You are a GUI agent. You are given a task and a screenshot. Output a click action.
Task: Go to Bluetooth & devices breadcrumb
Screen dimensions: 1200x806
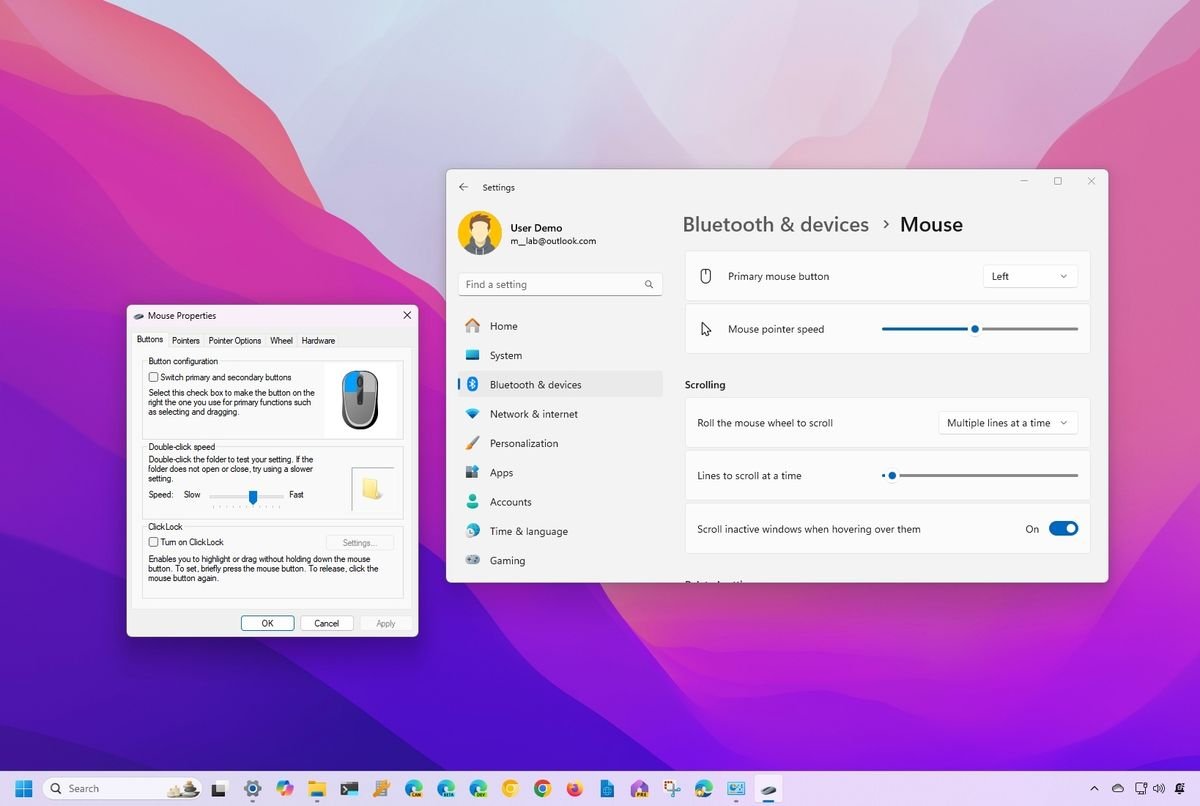coord(776,224)
